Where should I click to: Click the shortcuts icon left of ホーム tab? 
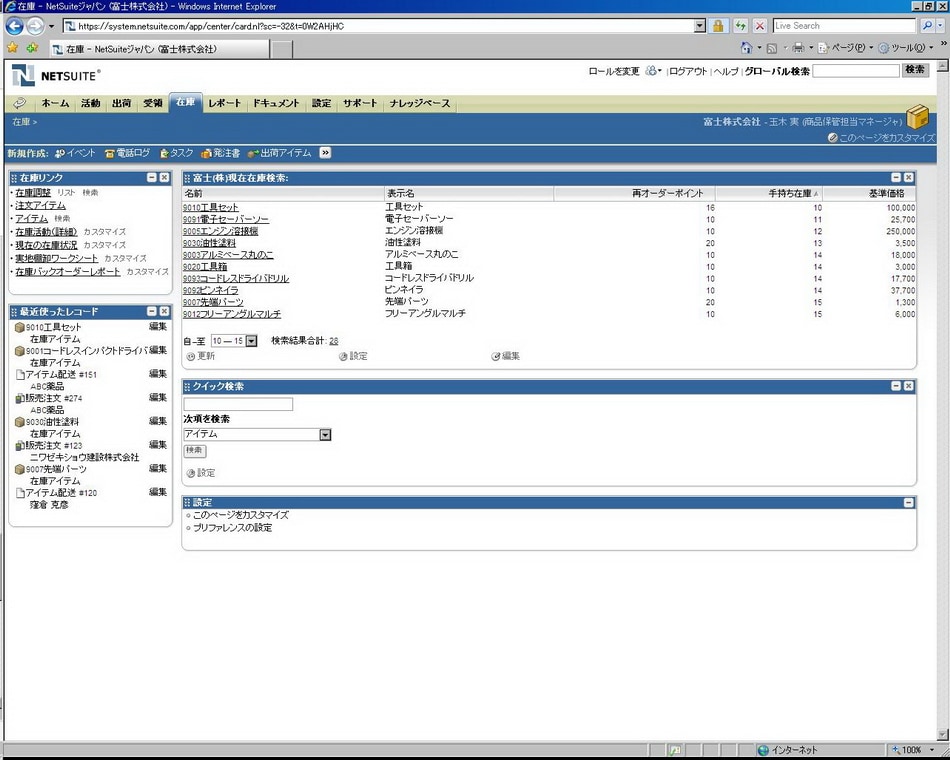20,103
